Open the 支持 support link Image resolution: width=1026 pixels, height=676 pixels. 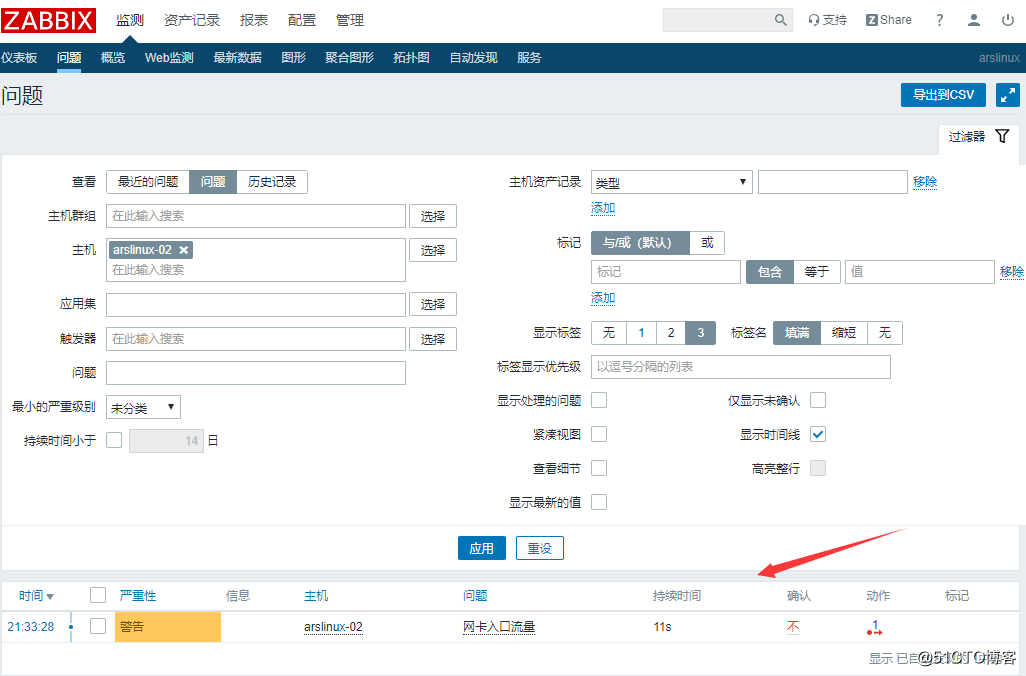[828, 20]
